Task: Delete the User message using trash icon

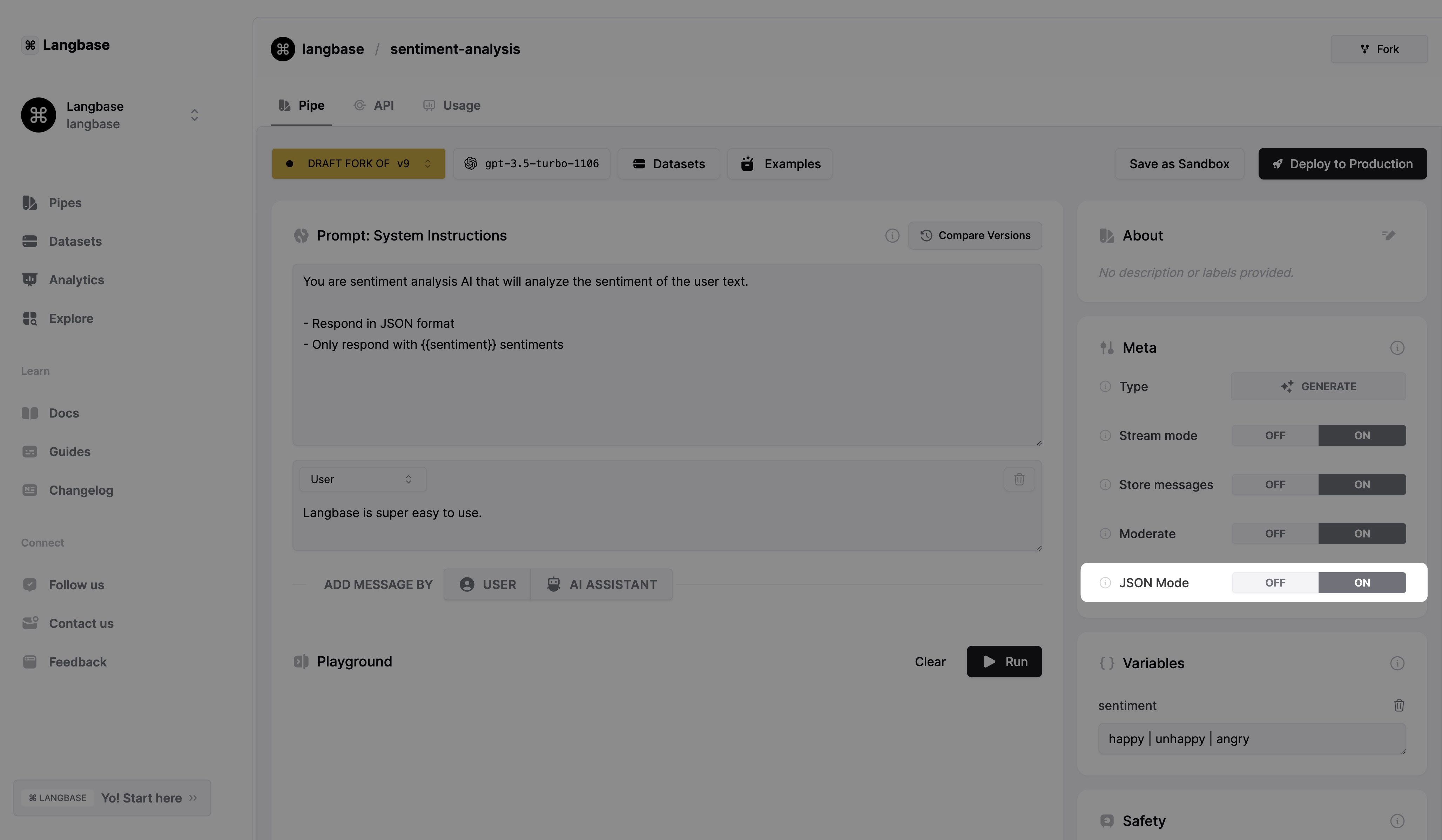Action: (x=1019, y=480)
